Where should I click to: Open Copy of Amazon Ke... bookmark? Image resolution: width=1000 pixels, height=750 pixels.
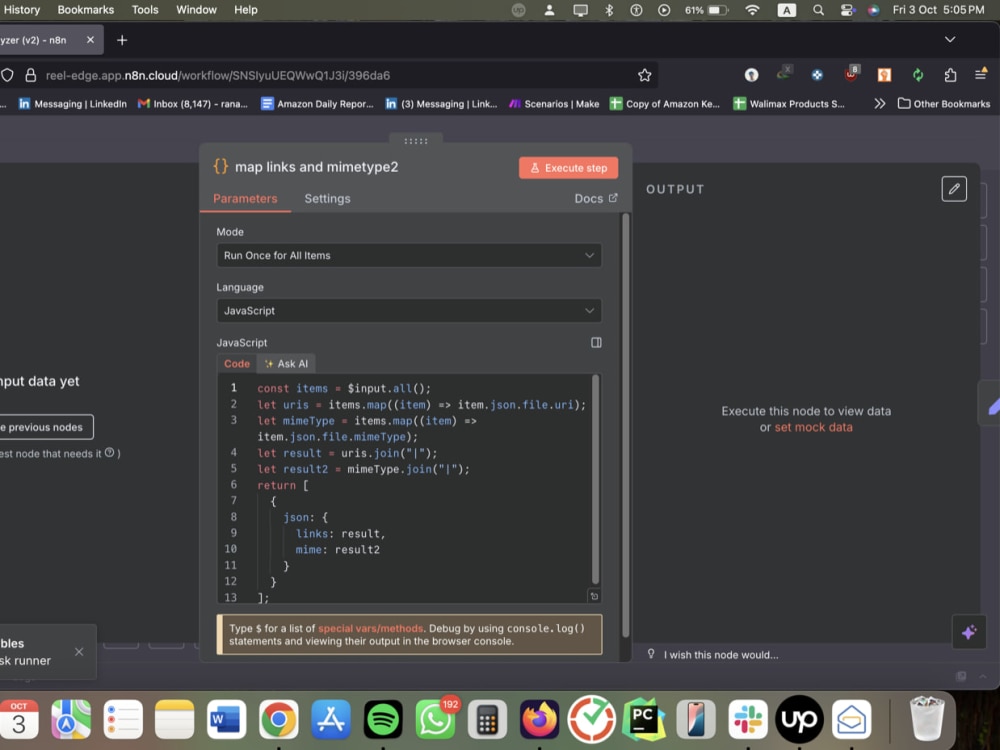click(665, 103)
